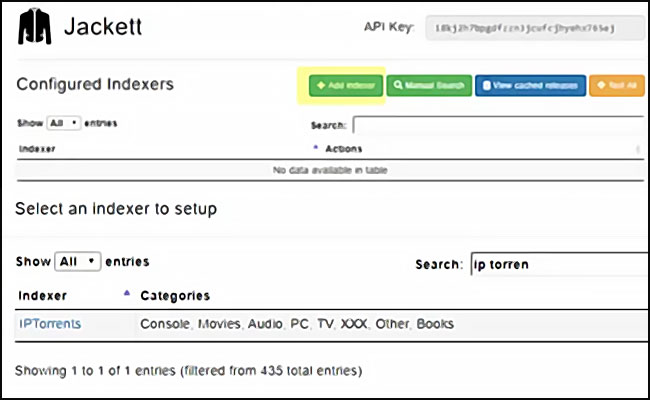Click the Add indexer button
This screenshot has width=650, height=400.
(x=346, y=85)
